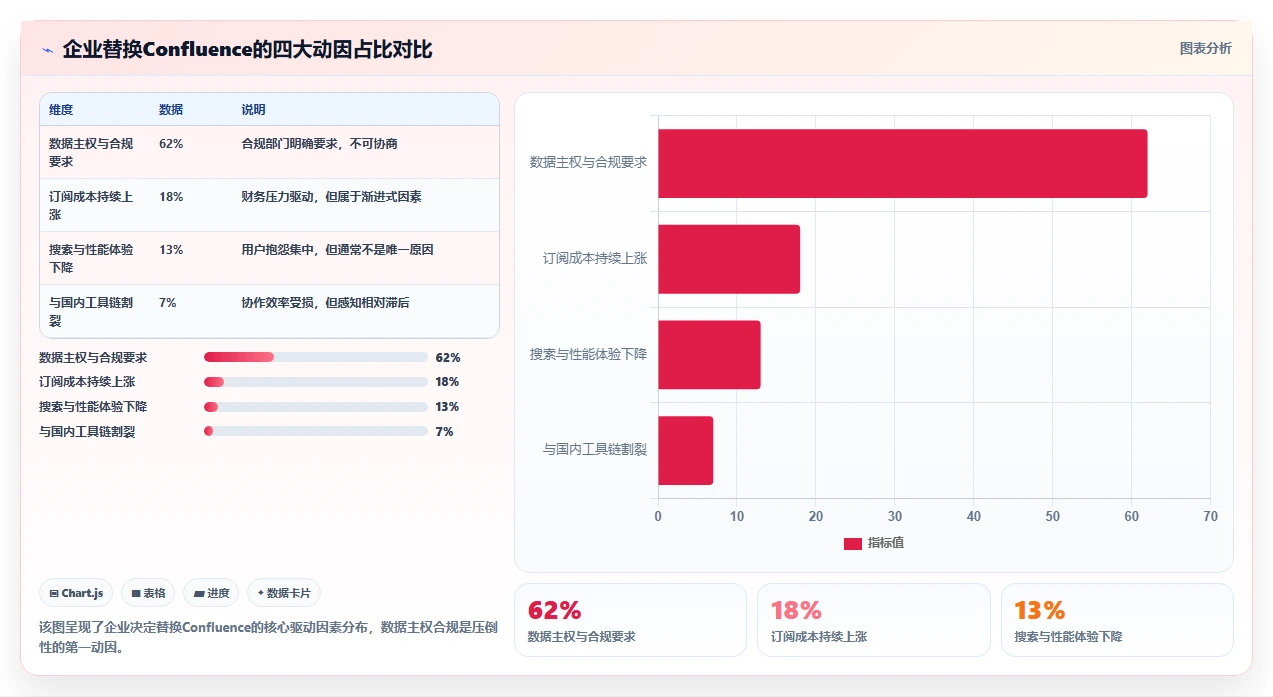
Task: Click the summary paragraph below the tags
Action: click(268, 637)
